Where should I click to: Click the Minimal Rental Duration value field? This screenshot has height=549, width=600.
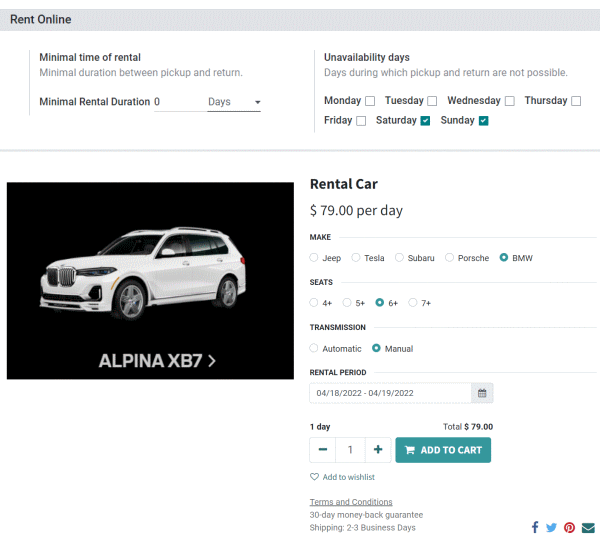180,102
